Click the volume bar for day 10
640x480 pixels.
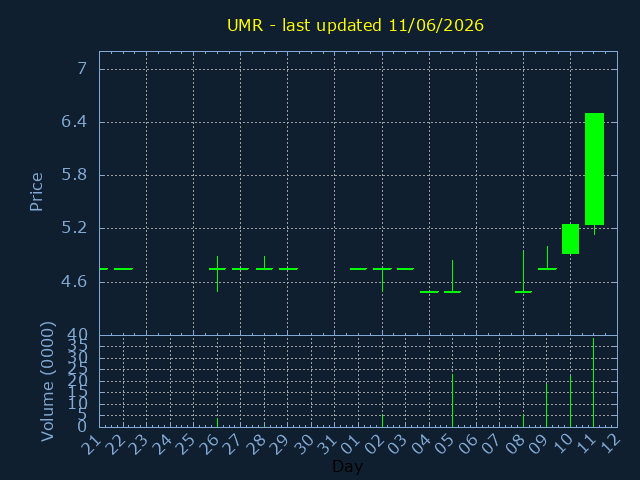click(570, 401)
